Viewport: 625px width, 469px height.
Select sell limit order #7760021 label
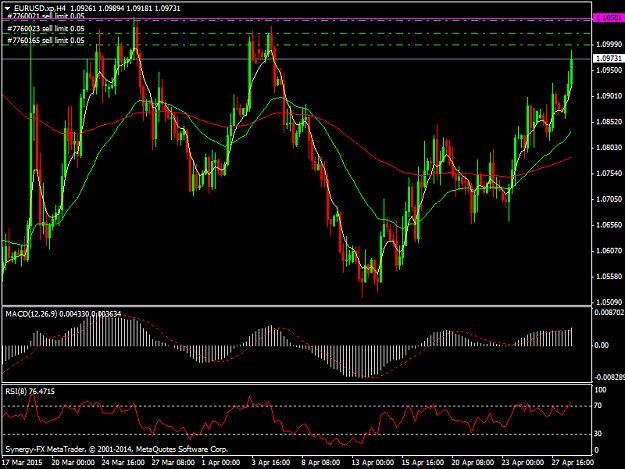[46, 16]
